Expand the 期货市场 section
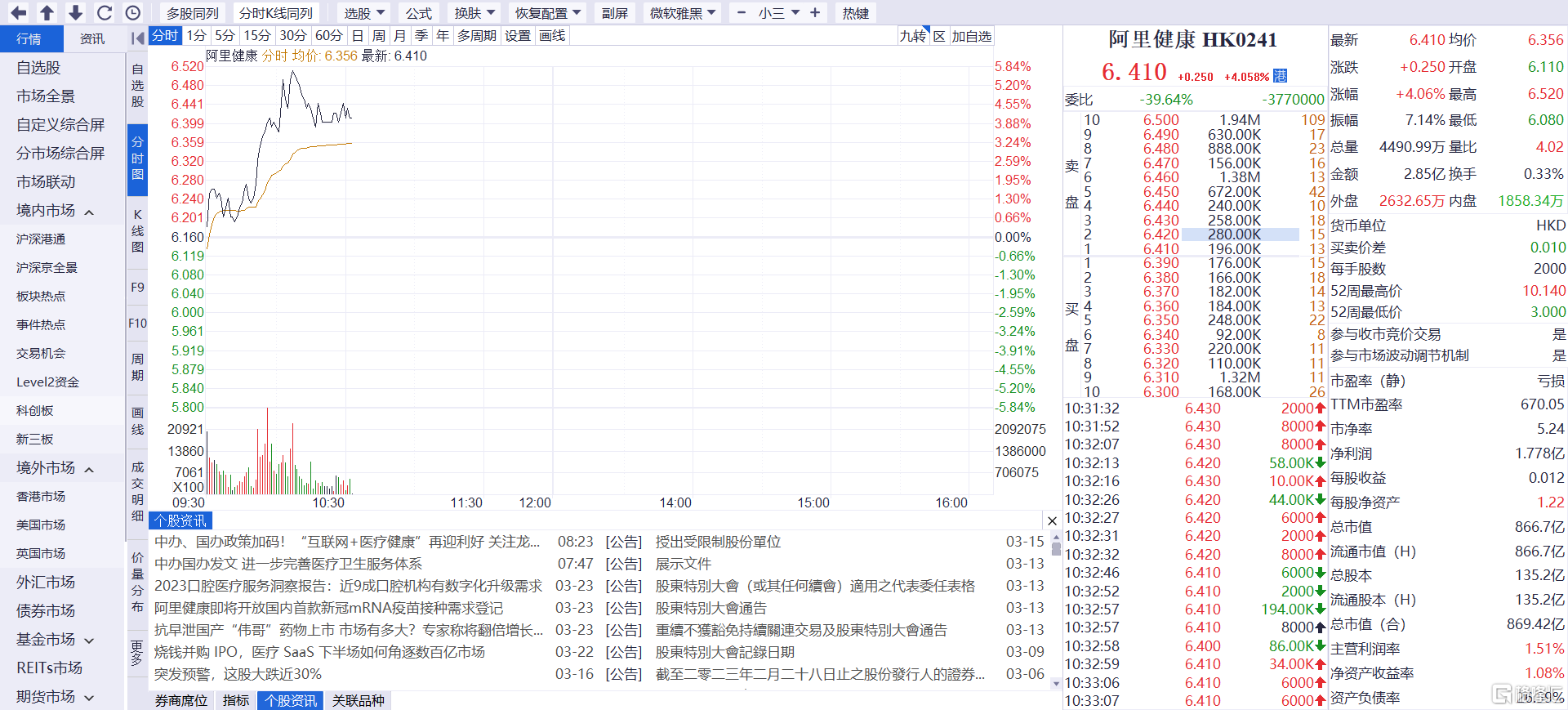1568x710 pixels. (89, 698)
